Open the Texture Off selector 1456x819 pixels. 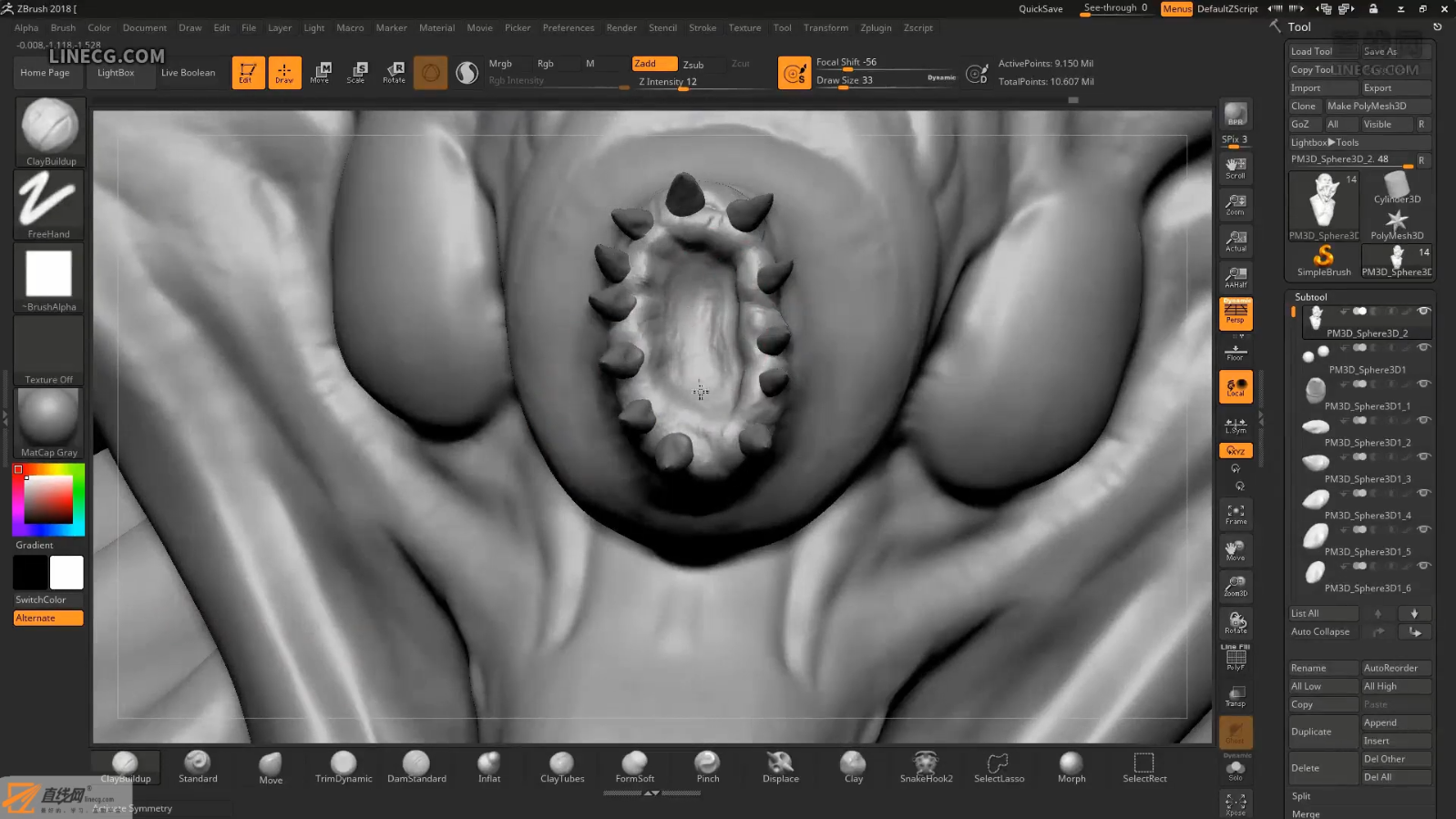pyautogui.click(x=50, y=351)
